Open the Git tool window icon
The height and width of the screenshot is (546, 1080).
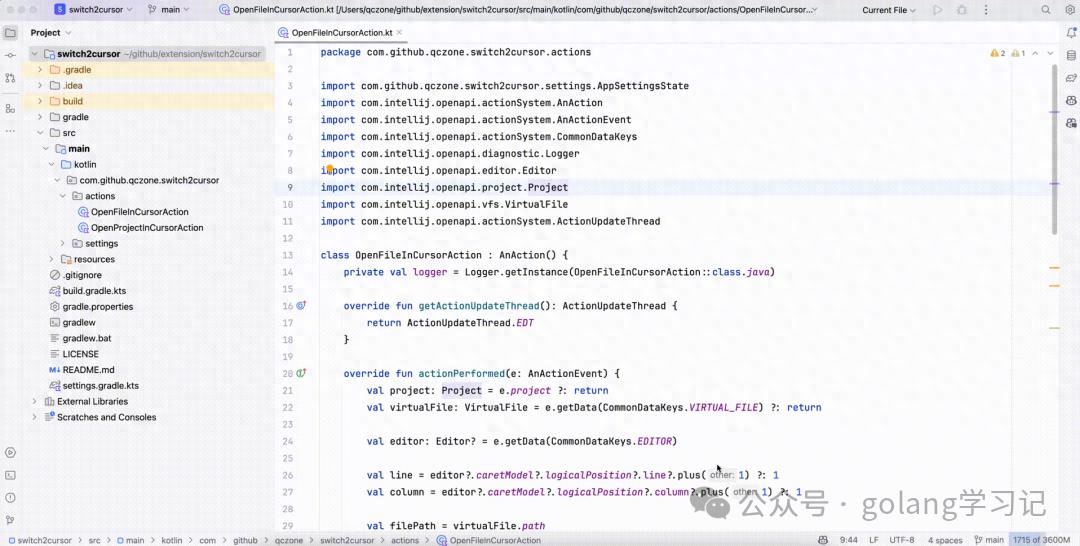click(10, 520)
